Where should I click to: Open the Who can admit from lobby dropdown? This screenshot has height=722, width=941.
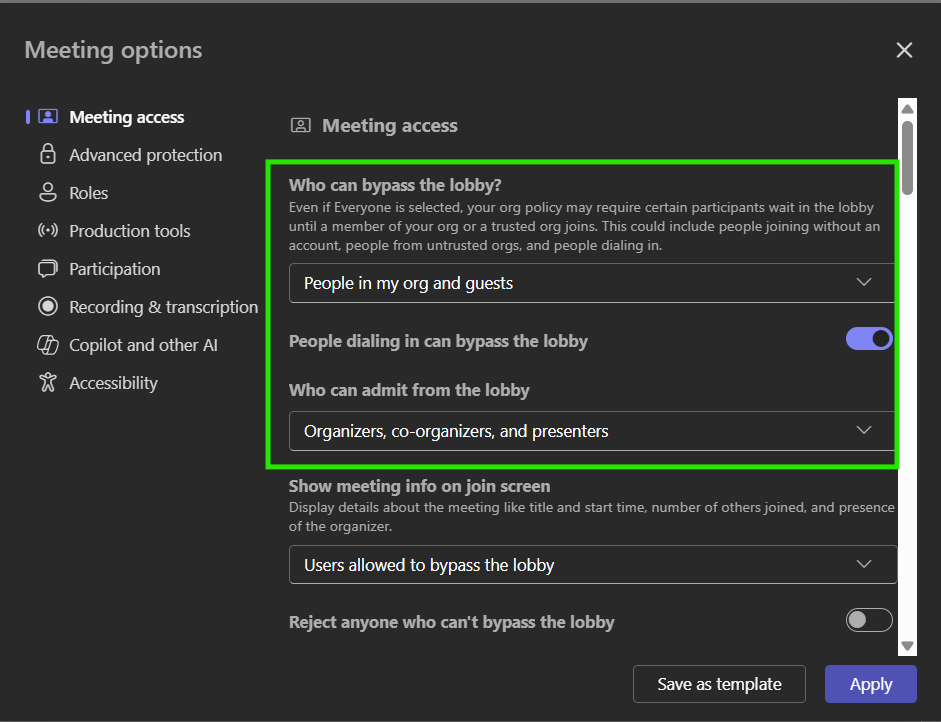pyautogui.click(x=592, y=431)
